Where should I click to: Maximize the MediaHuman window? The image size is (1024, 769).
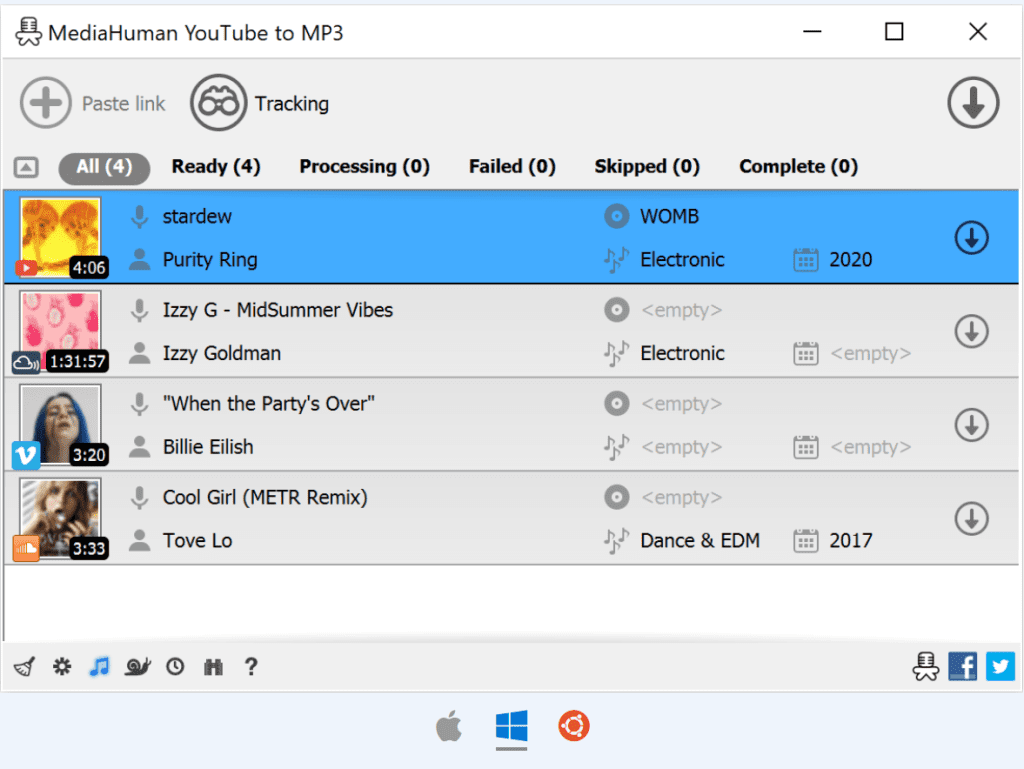pos(894,31)
